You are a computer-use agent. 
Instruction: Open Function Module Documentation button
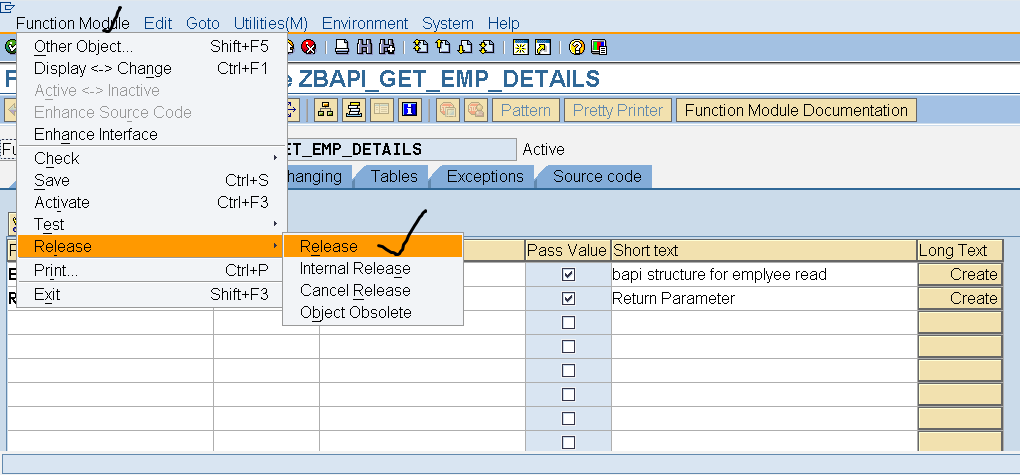pyautogui.click(x=796, y=110)
